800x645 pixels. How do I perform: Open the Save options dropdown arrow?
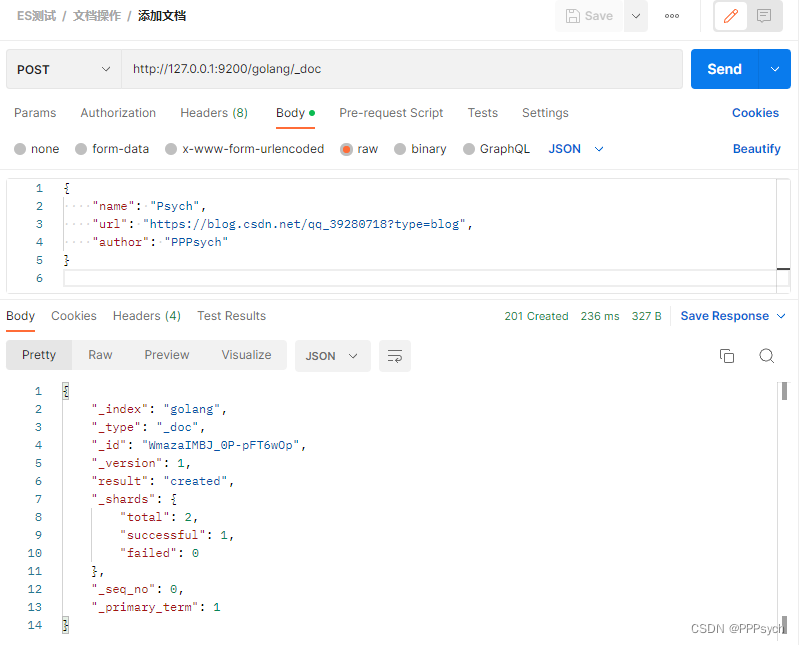pos(636,16)
